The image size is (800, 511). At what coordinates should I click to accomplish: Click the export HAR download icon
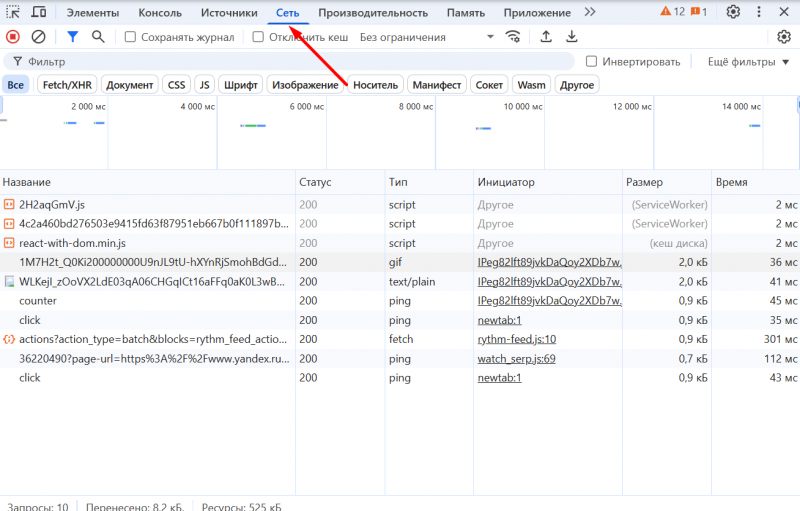572,37
